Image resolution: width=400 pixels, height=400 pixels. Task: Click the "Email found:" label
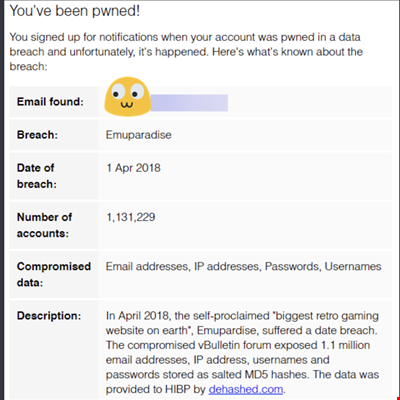pyautogui.click(x=50, y=101)
